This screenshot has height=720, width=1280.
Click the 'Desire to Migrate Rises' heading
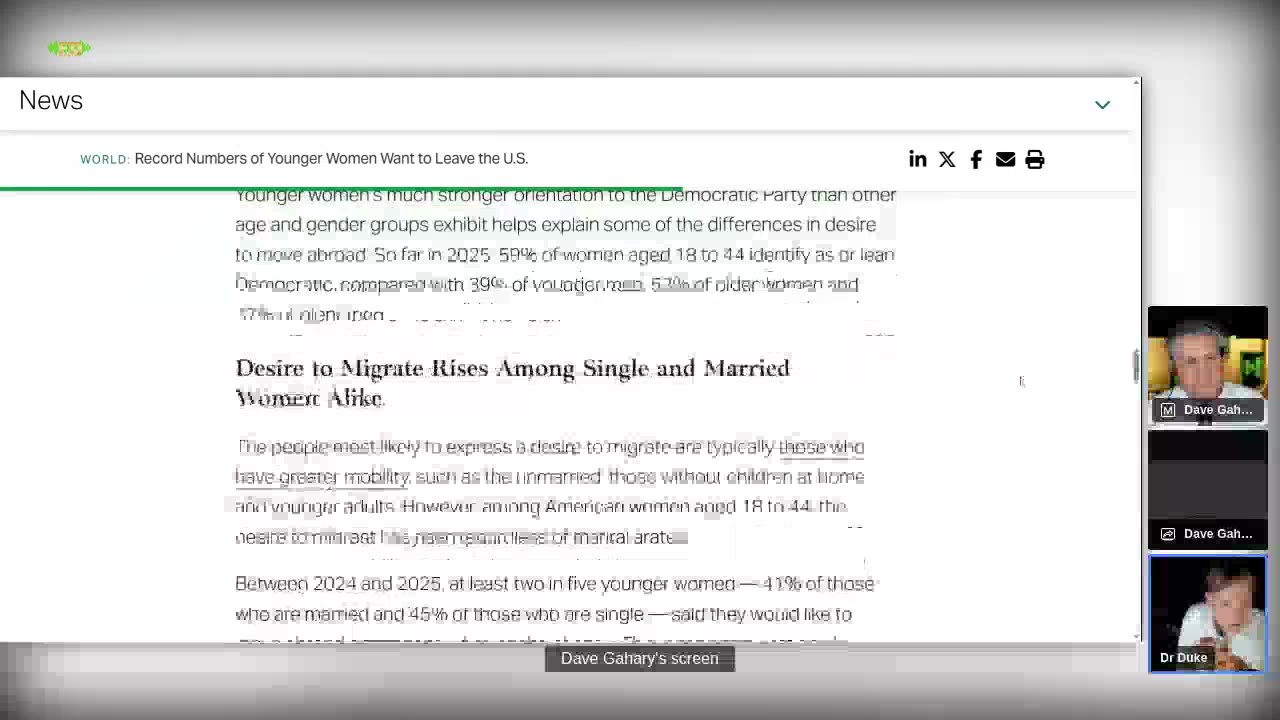click(512, 383)
